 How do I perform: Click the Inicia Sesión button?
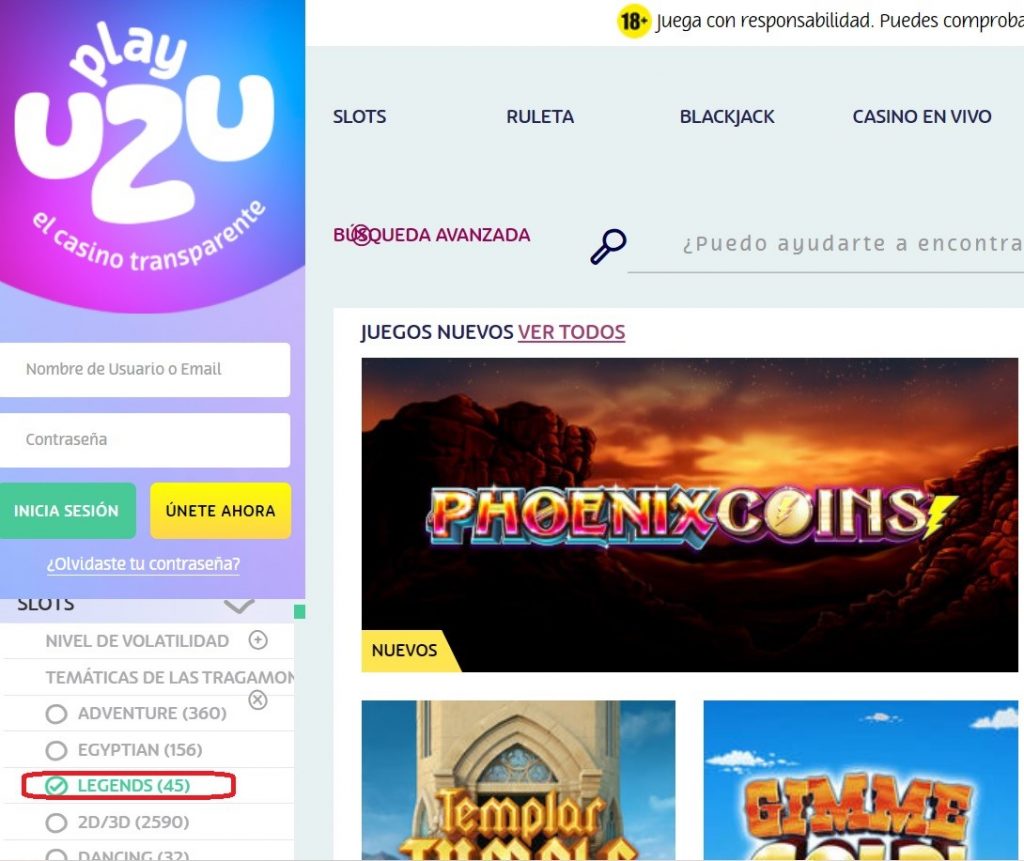point(67,511)
